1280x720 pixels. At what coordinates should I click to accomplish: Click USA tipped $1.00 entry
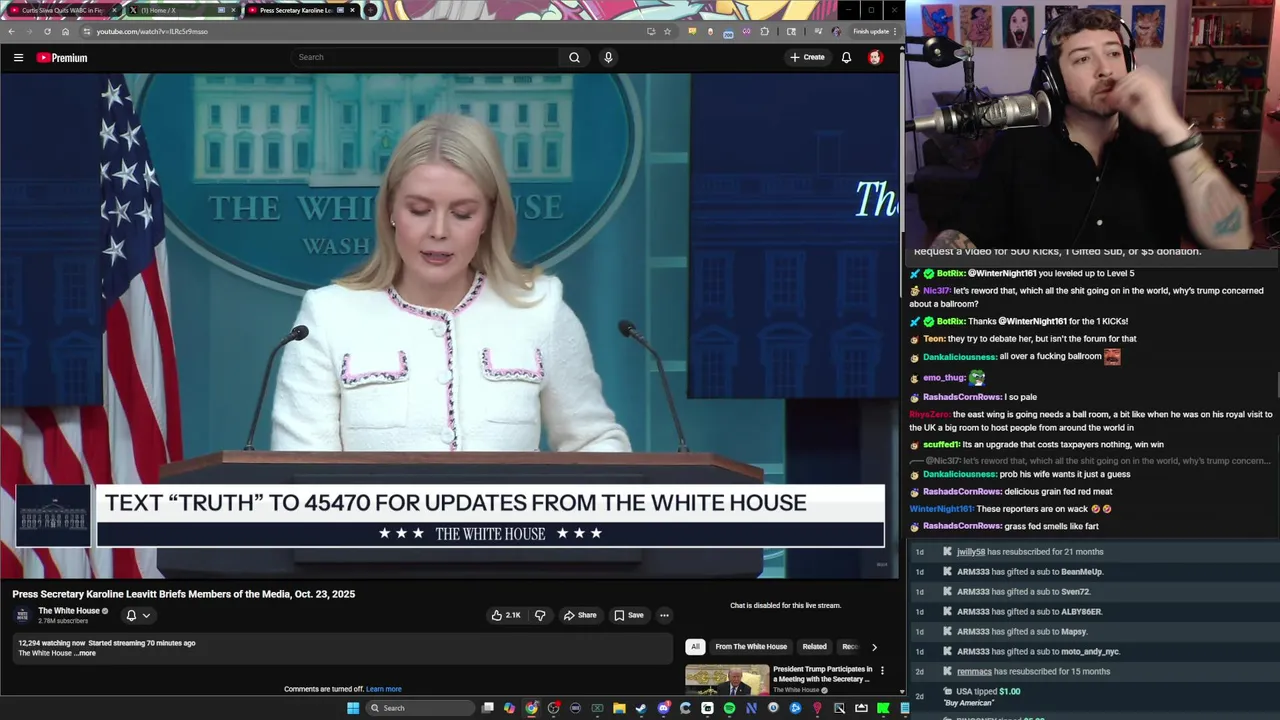tap(988, 692)
